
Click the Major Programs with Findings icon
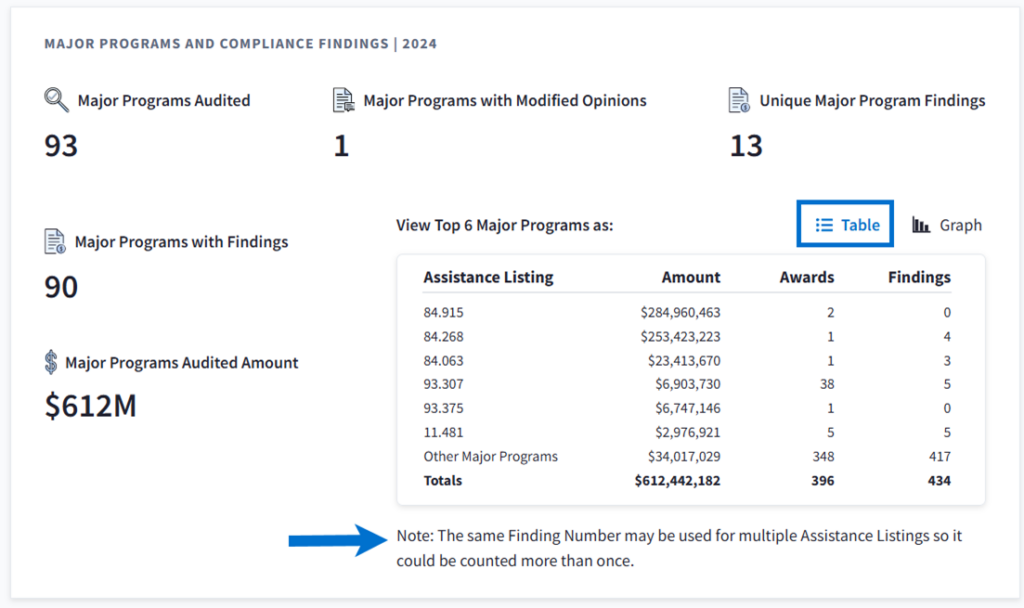tap(55, 241)
